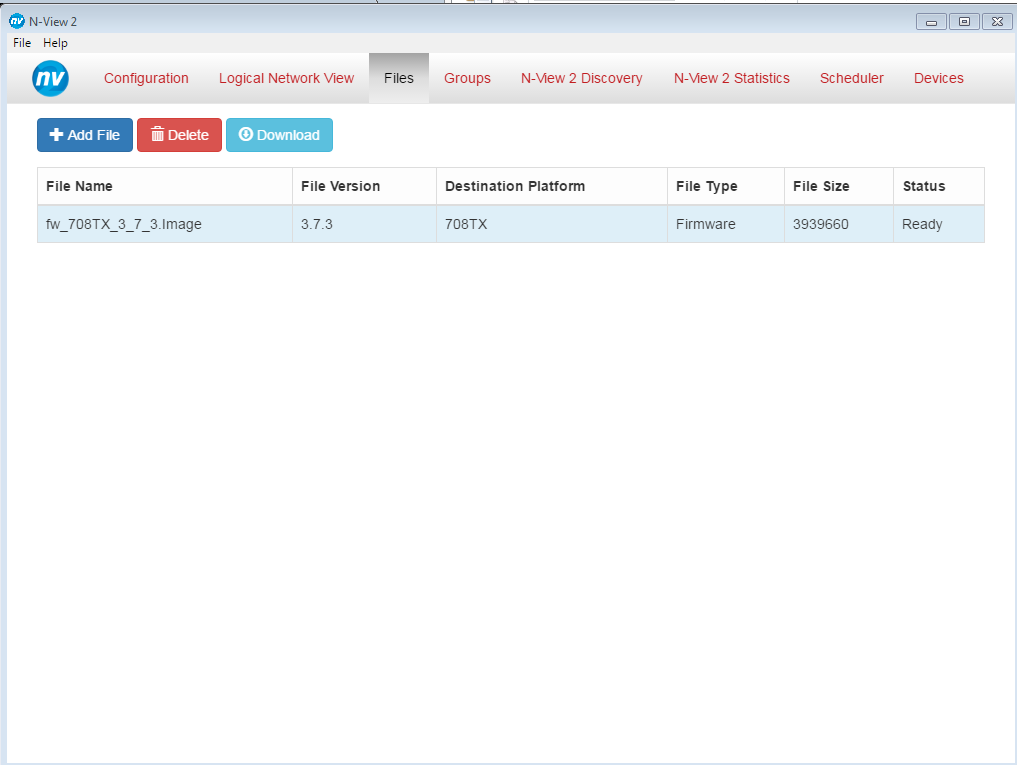Select the fw_708TX_3_7_3.Image file row
This screenshot has height=765, width=1017.
511,225
